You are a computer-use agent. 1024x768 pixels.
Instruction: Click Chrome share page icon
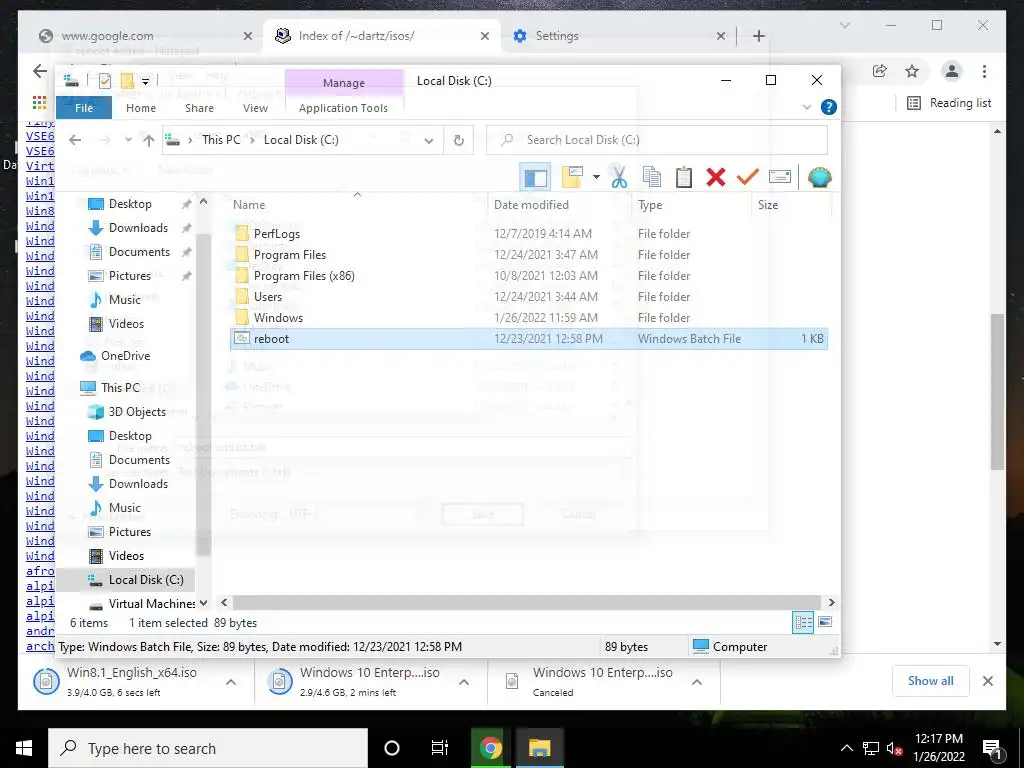(880, 71)
